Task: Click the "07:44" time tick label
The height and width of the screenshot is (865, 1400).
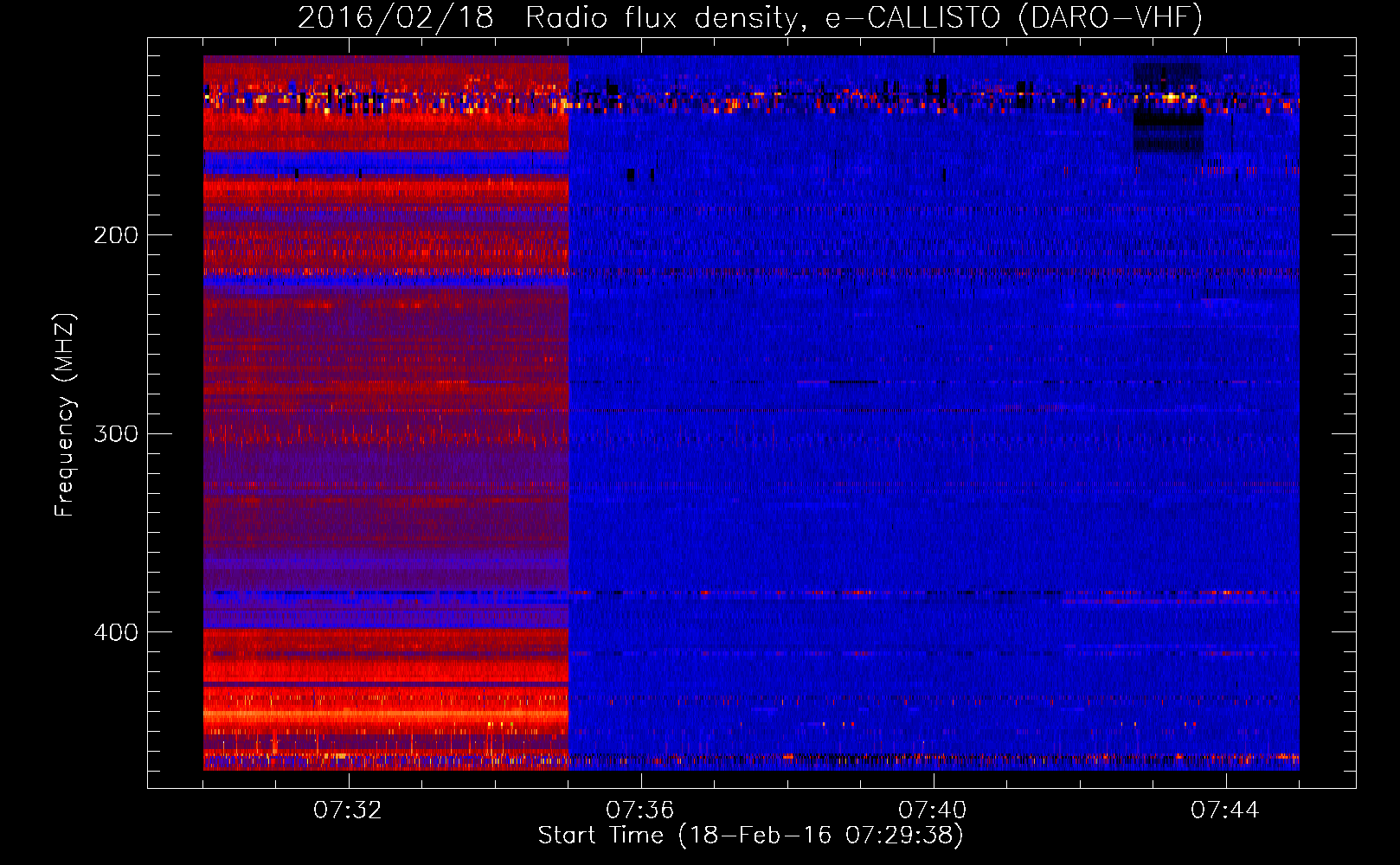Action: click(1225, 811)
